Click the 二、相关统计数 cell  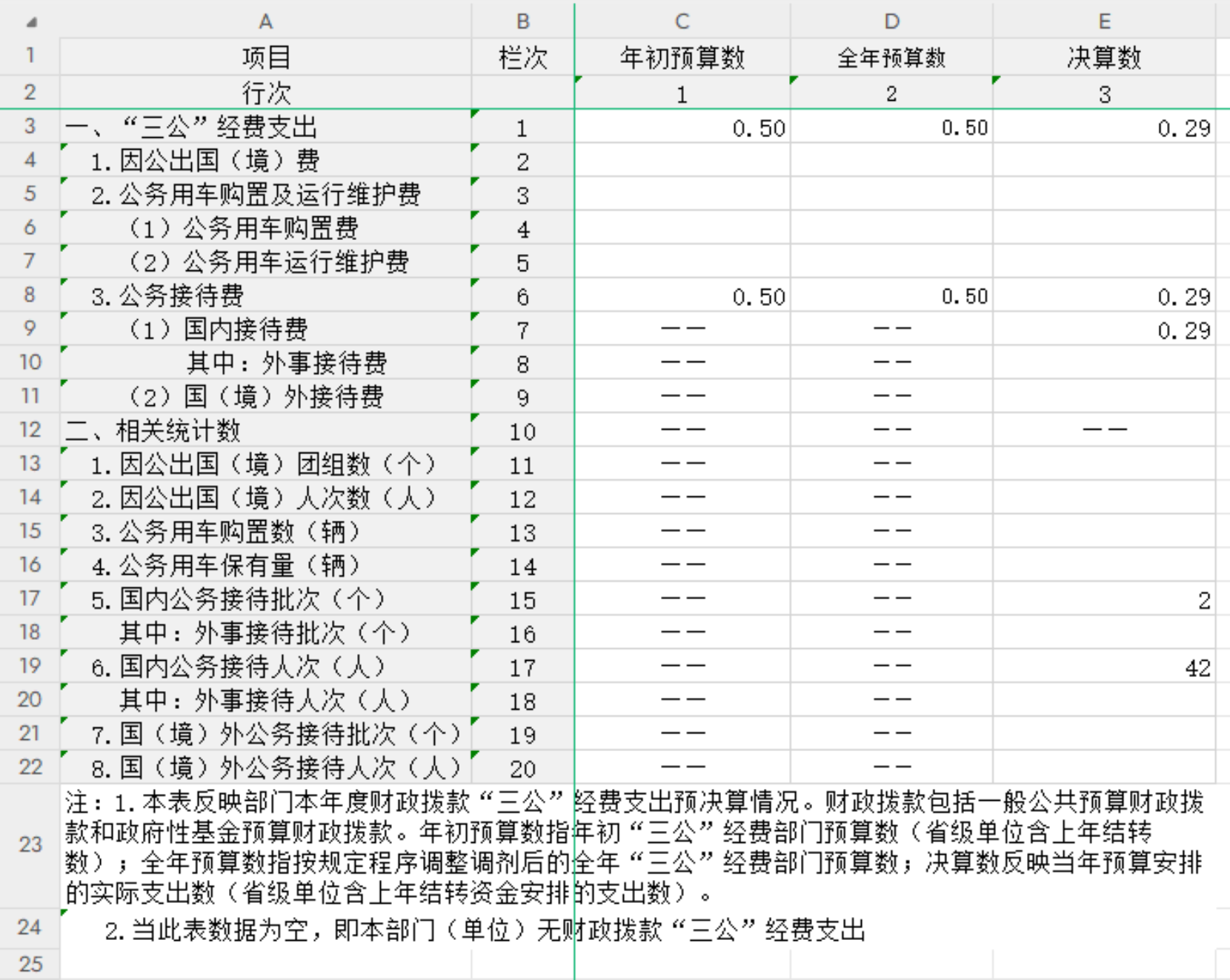(265, 430)
